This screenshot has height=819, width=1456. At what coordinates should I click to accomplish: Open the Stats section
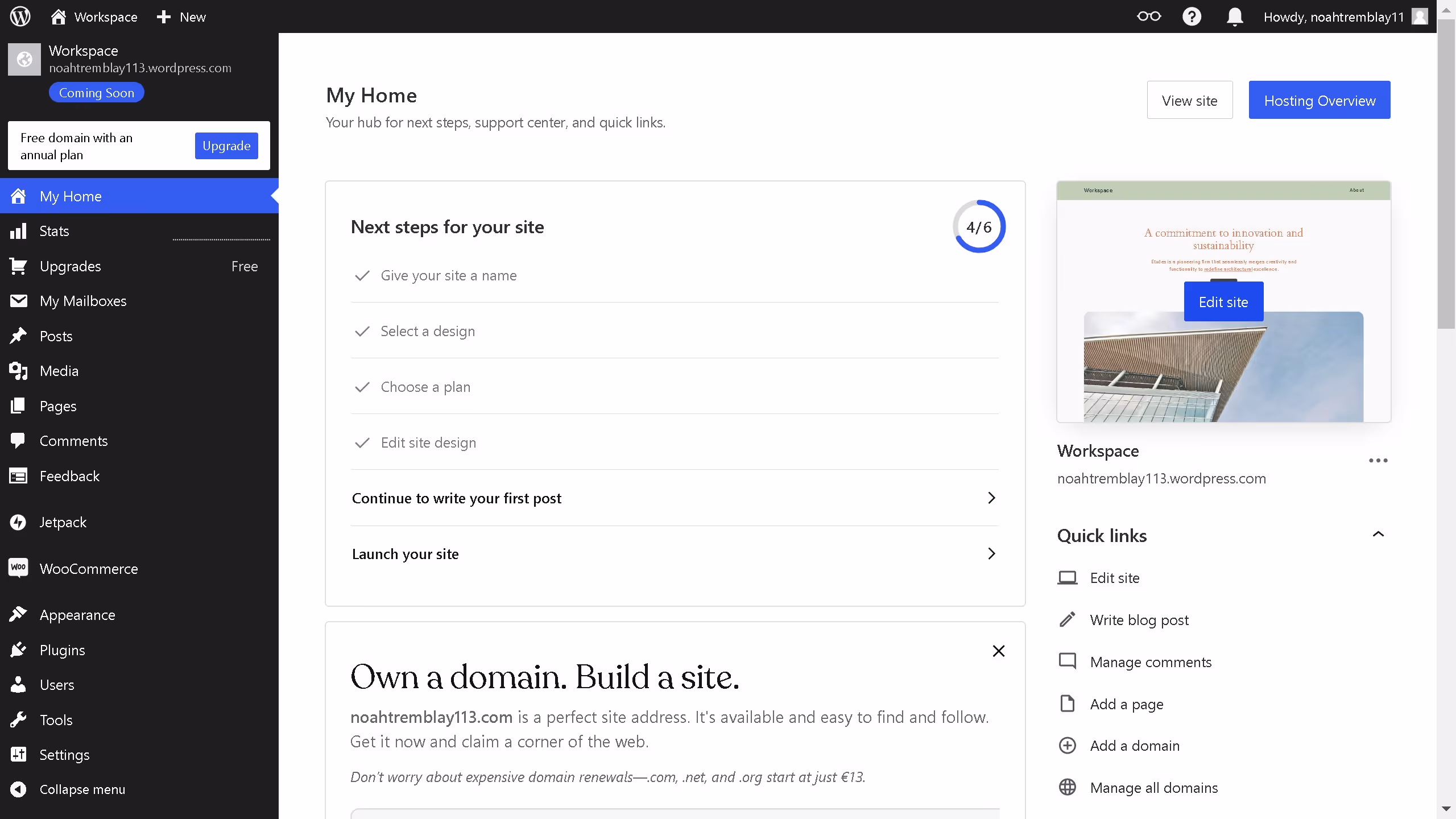click(x=55, y=231)
